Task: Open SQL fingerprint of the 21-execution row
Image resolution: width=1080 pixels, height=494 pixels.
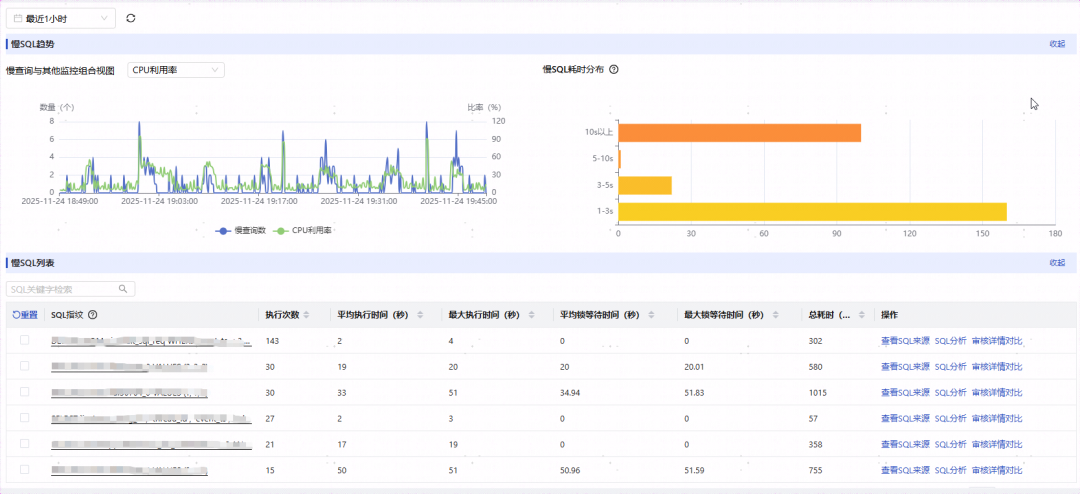Action: point(152,444)
